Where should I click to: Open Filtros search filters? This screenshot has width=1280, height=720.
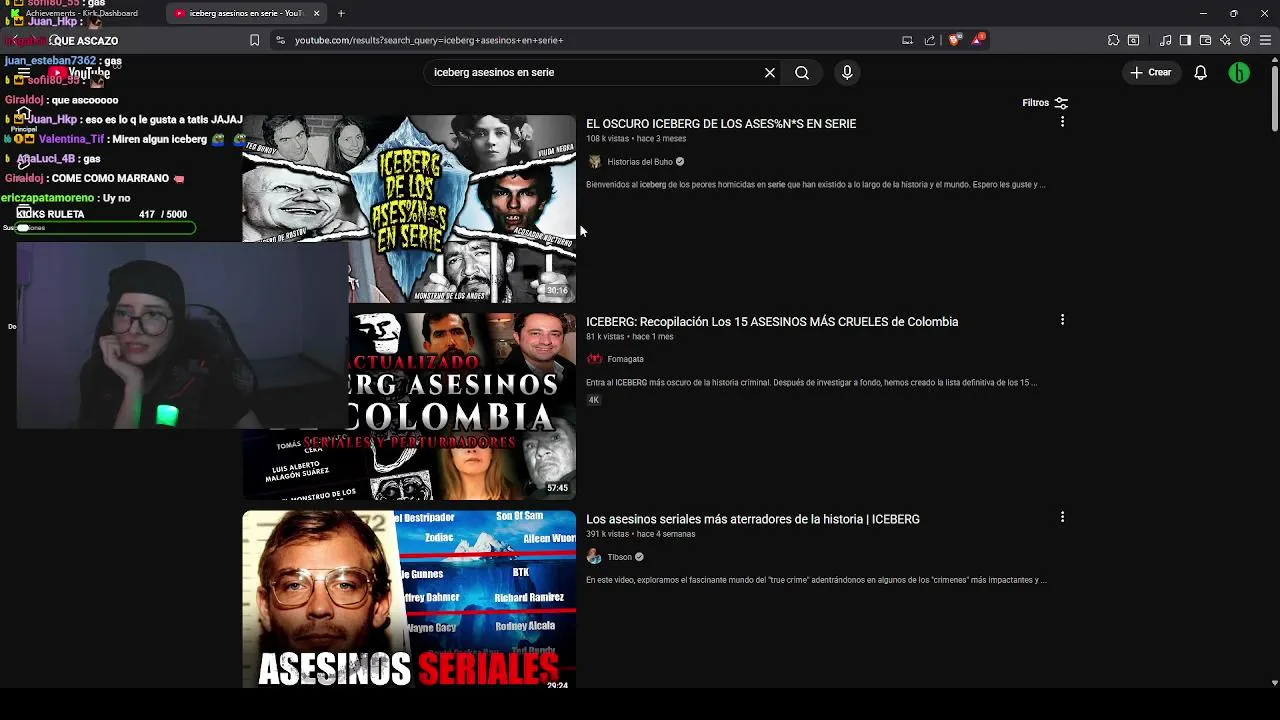[x=1045, y=103]
